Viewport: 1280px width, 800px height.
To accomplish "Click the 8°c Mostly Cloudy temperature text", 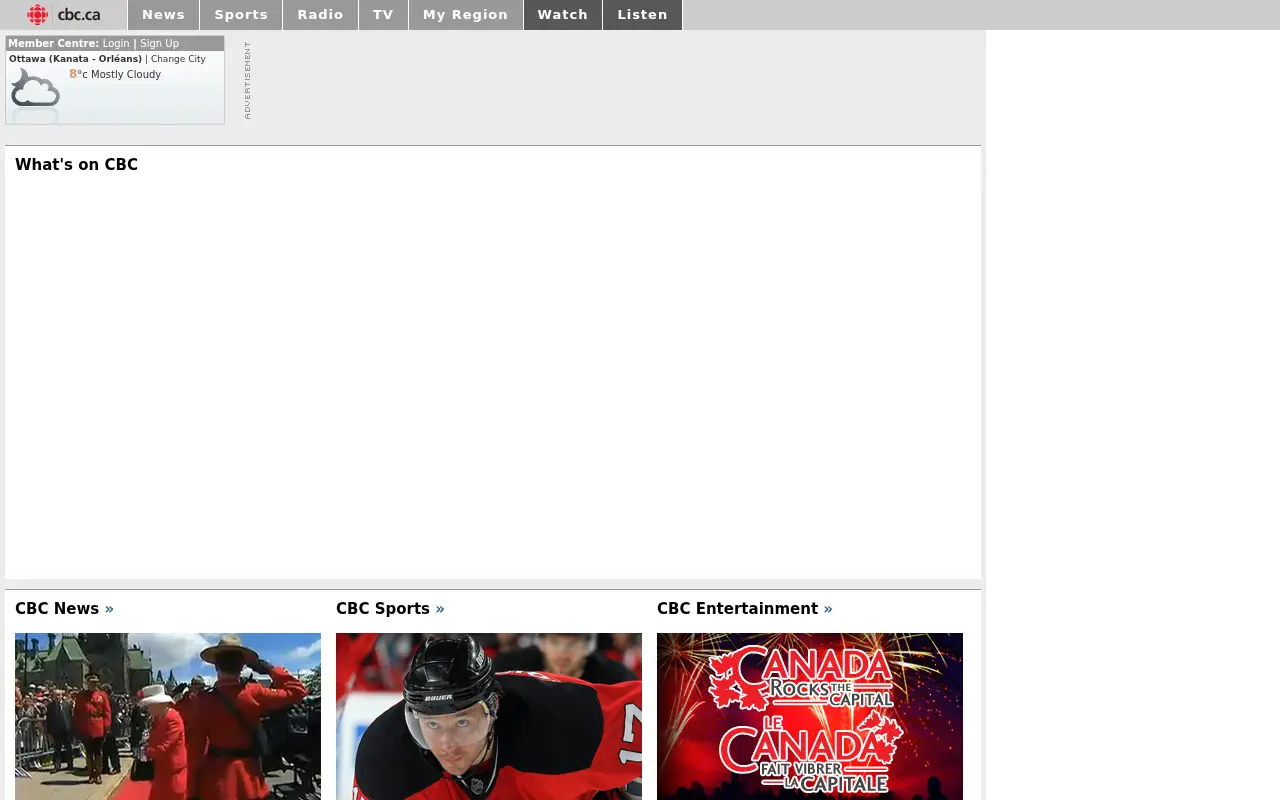I will pos(115,74).
